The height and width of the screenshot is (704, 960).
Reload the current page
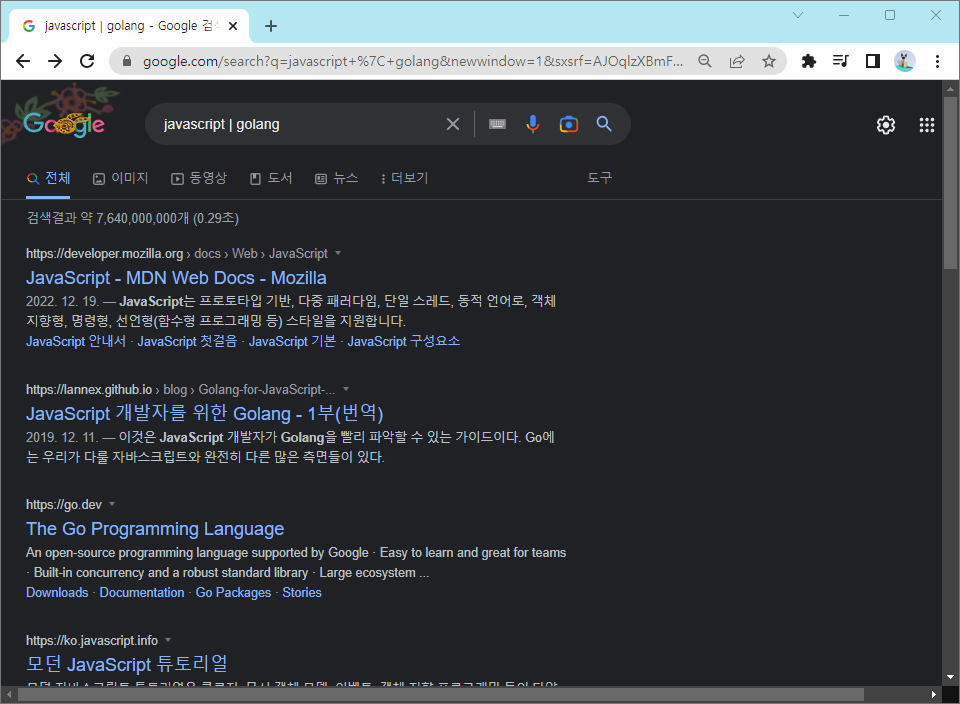87,61
